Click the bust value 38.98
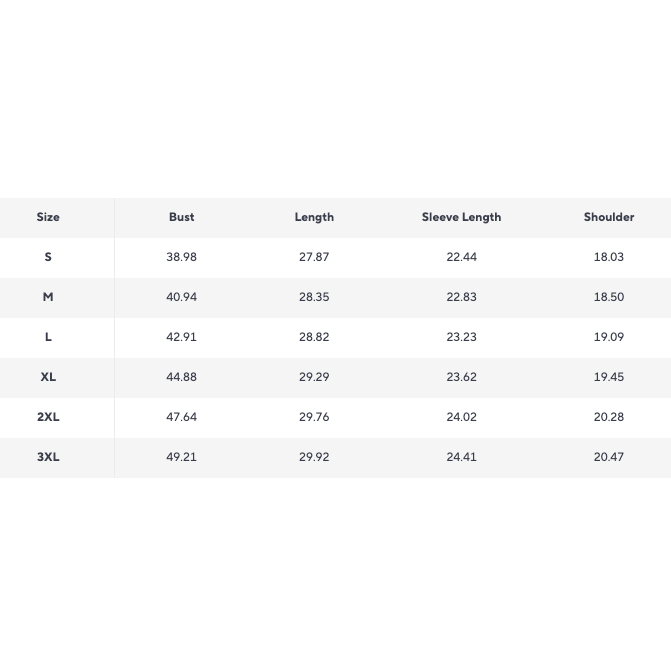Screen dimensions: 671x671 click(x=181, y=257)
